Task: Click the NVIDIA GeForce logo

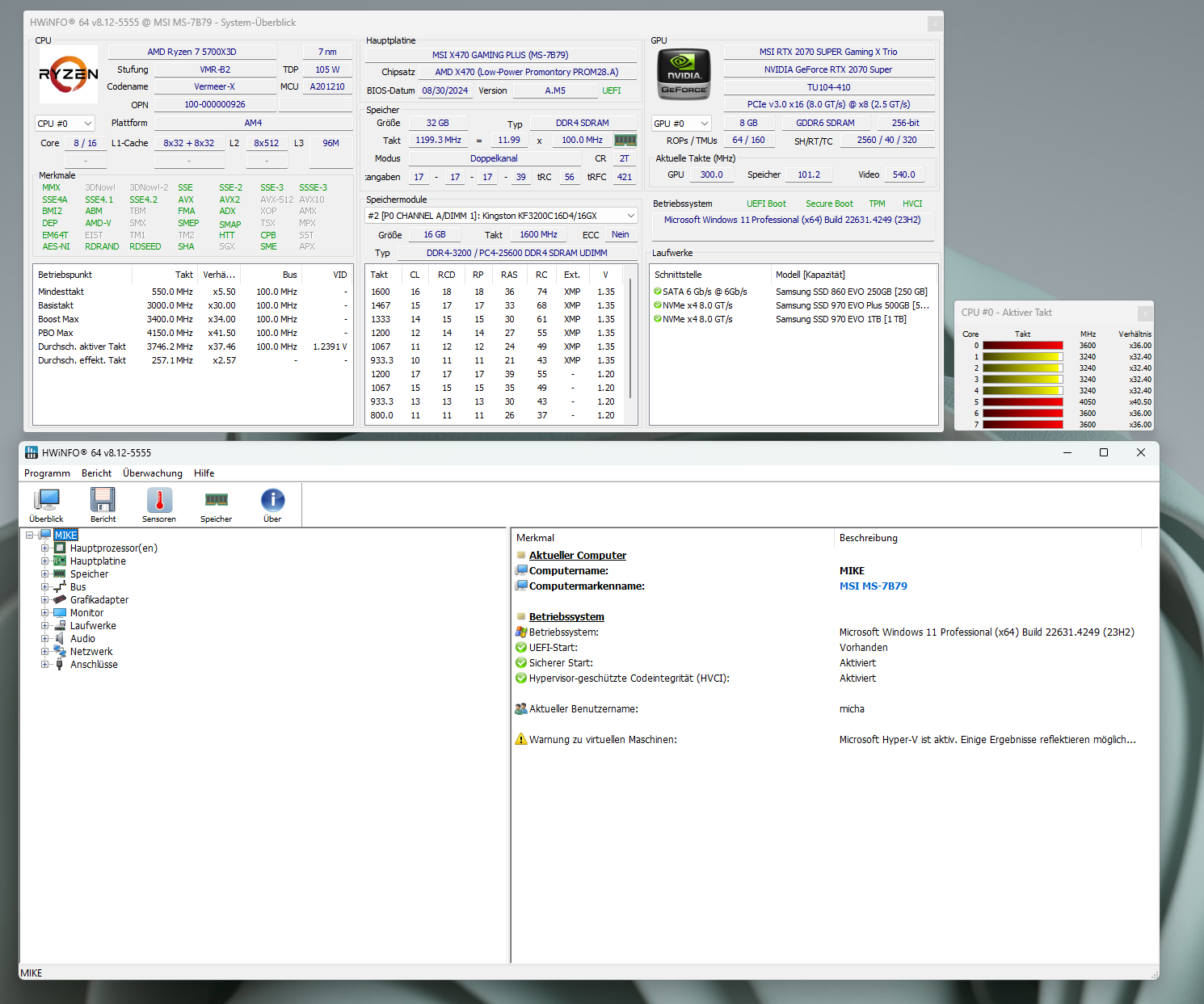Action: click(x=684, y=74)
